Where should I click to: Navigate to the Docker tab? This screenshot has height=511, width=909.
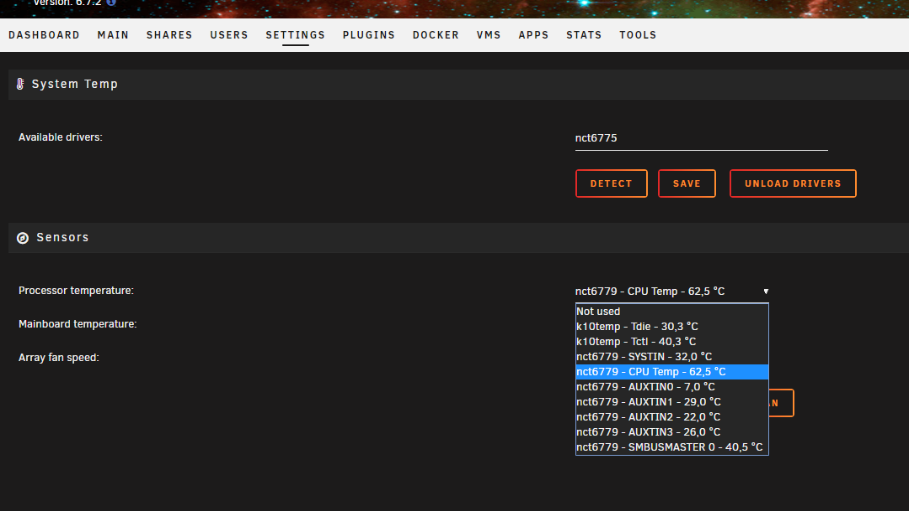coord(436,35)
